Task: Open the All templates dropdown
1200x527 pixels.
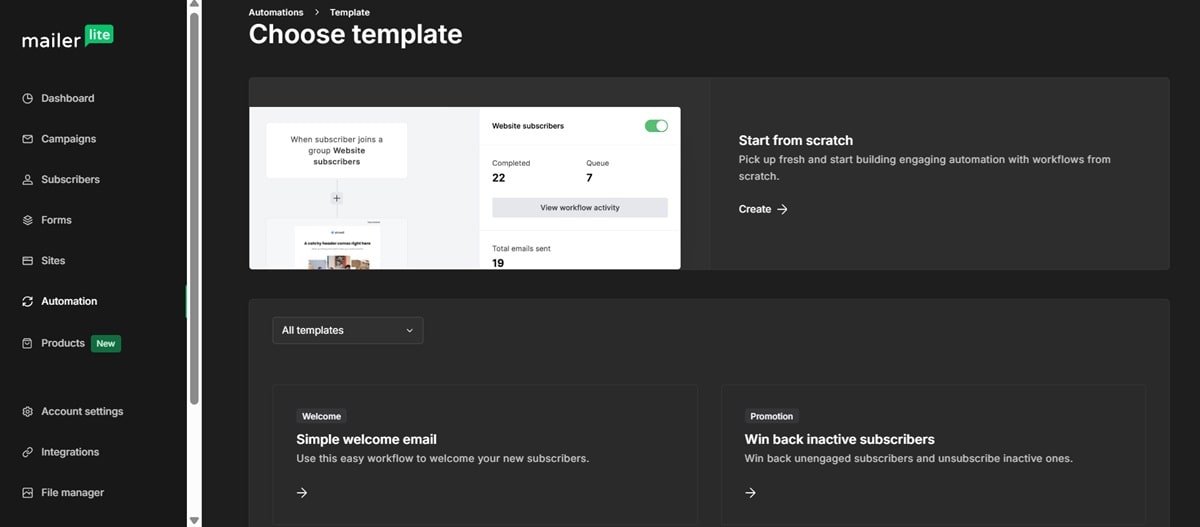Action: 347,330
